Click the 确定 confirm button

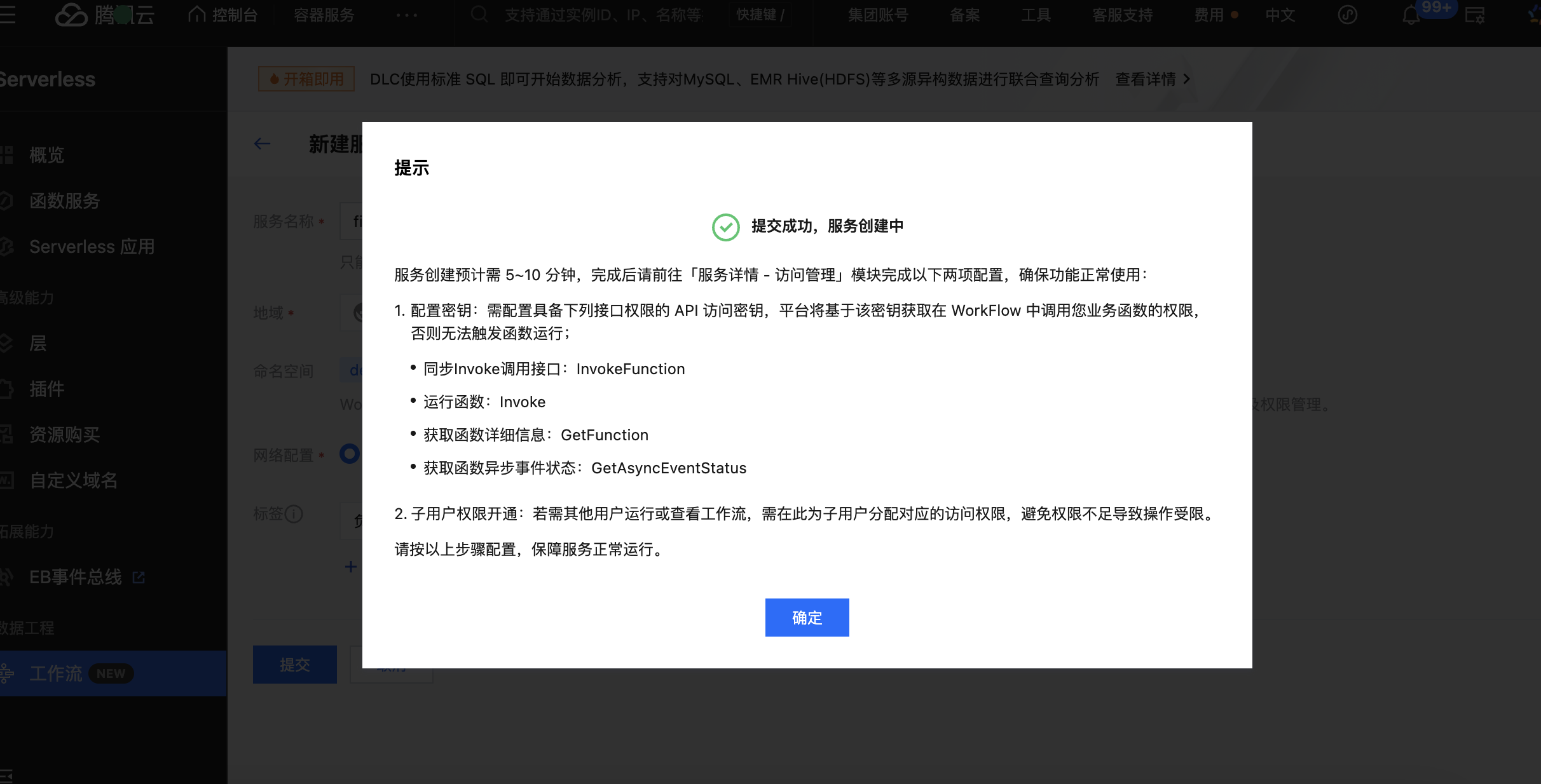[x=807, y=618]
